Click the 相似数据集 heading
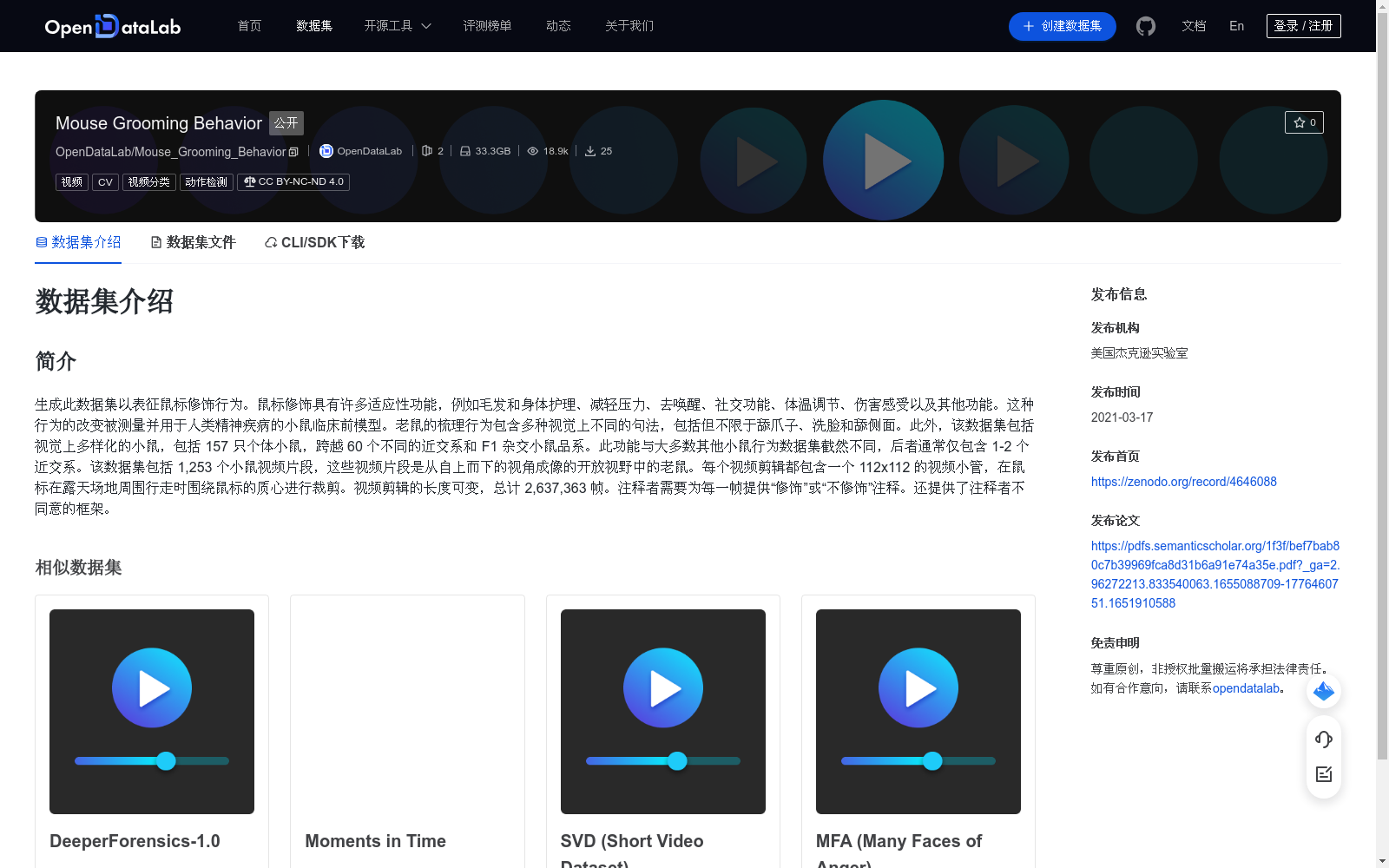Screen dimensions: 1389x868 [x=78, y=568]
